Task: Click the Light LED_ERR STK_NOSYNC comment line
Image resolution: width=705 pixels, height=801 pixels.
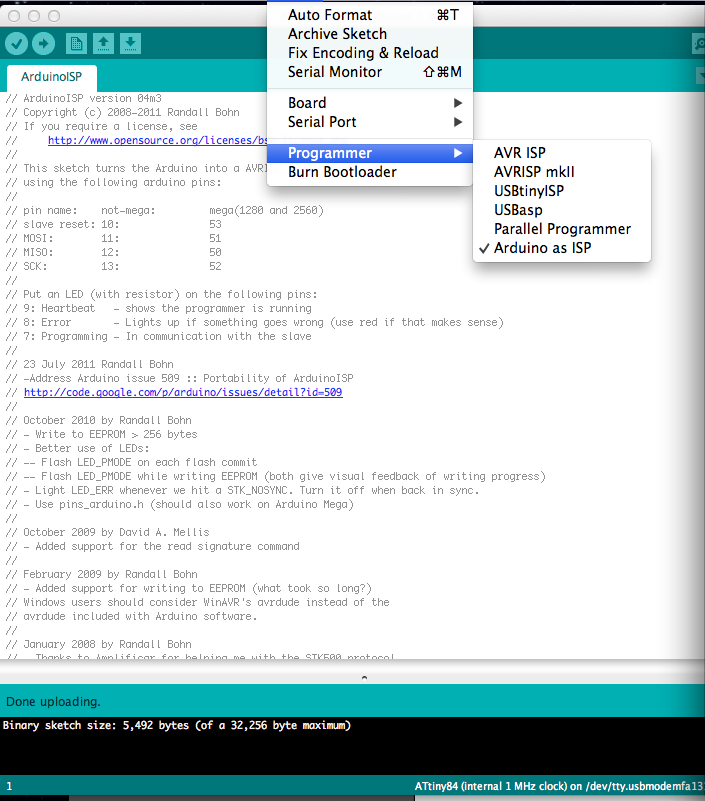Action: [x=243, y=490]
